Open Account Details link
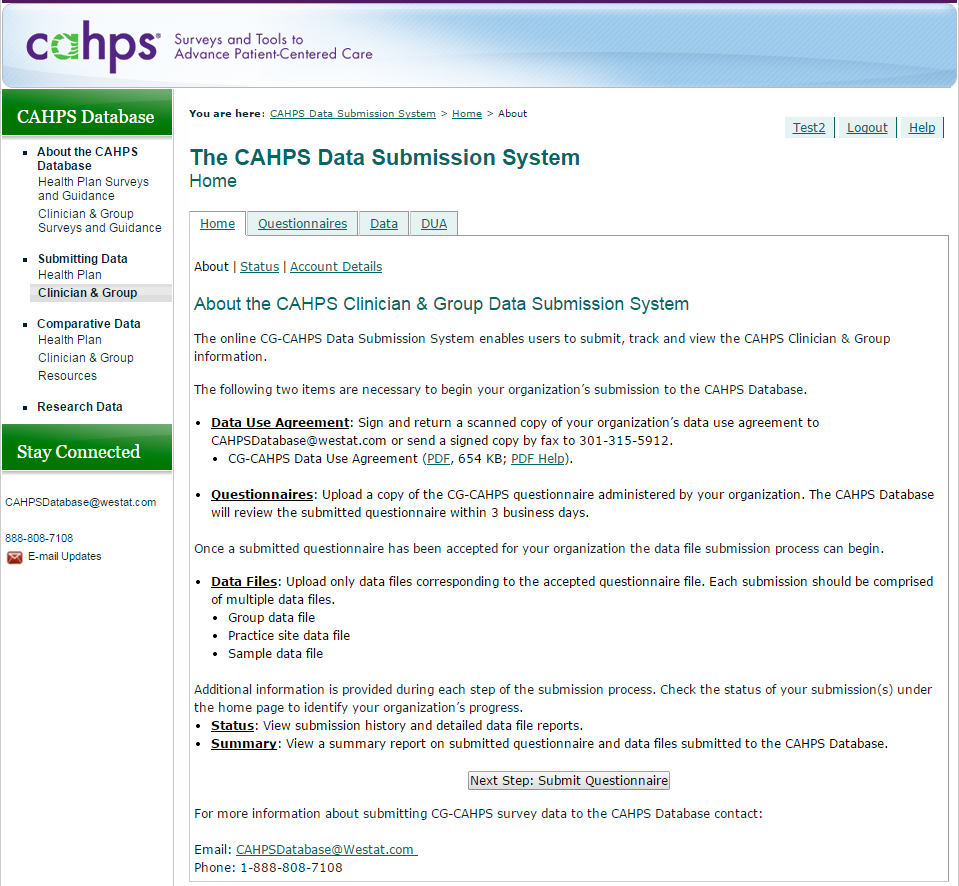This screenshot has width=959, height=886. [x=336, y=267]
